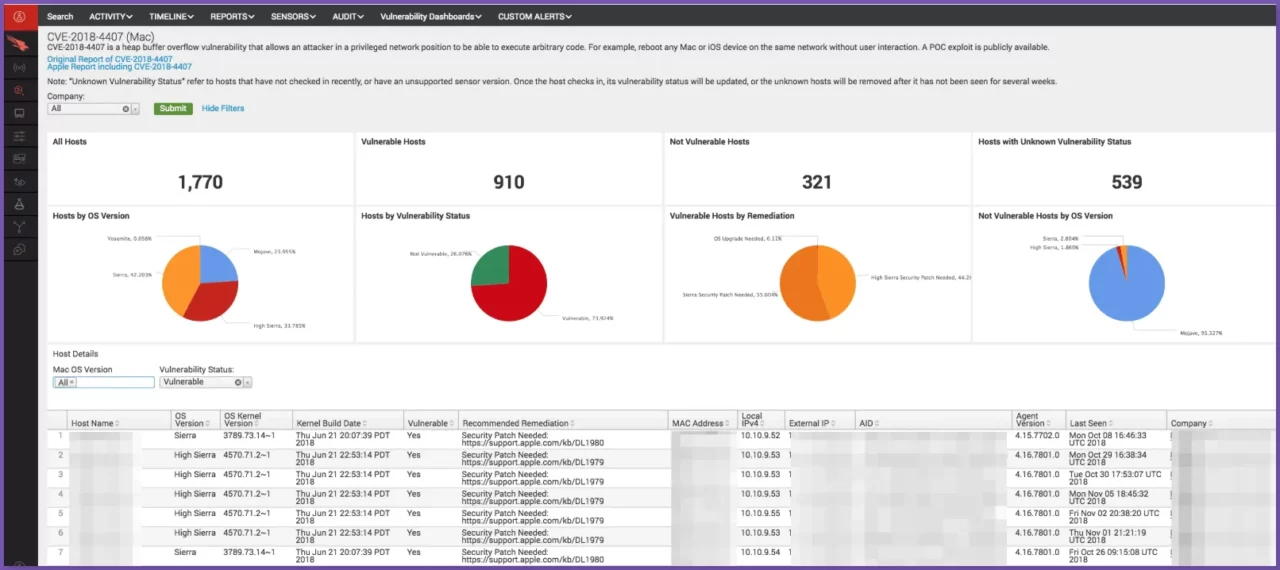Open the Activity radio-wave sidebar icon
The height and width of the screenshot is (570, 1280).
tap(19, 67)
